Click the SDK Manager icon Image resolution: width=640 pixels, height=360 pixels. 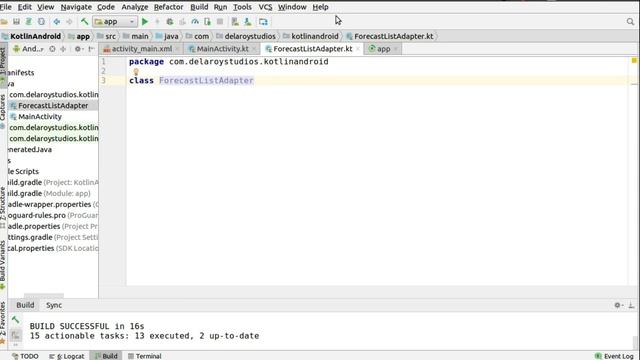click(x=248, y=22)
